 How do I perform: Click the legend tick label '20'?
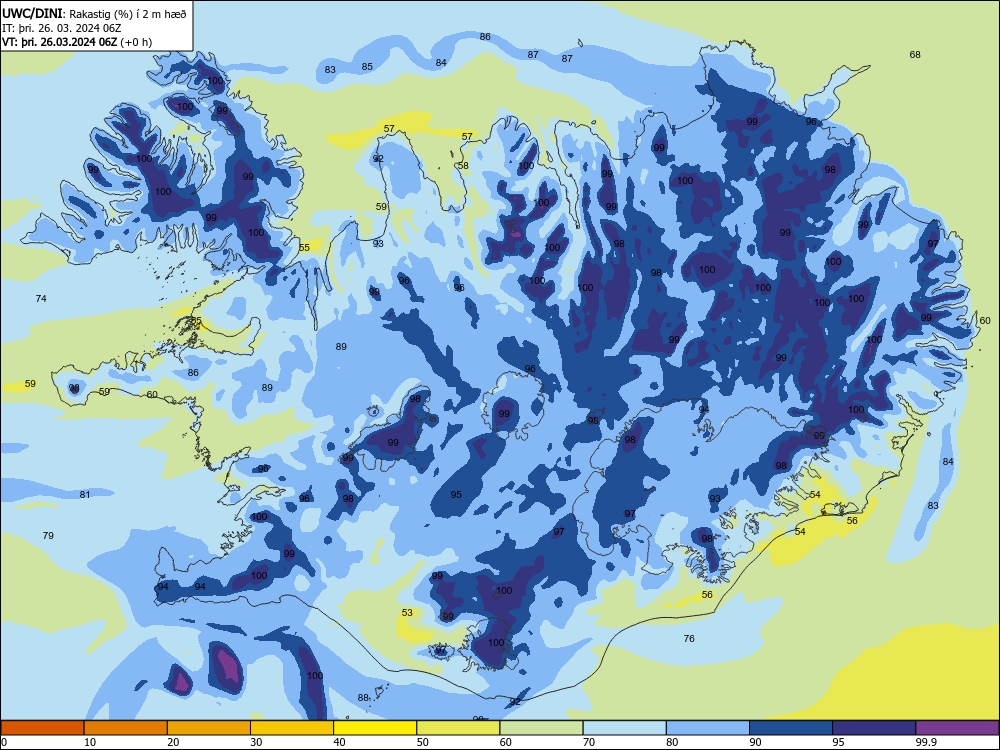(x=173, y=742)
